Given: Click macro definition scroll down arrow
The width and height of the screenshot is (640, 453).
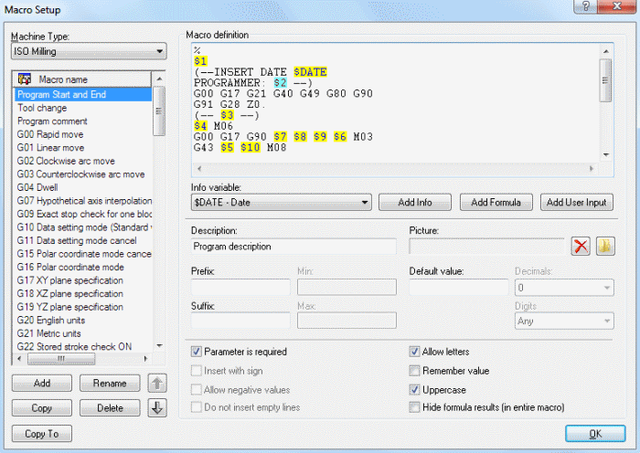Looking at the screenshot, I should (x=606, y=155).
